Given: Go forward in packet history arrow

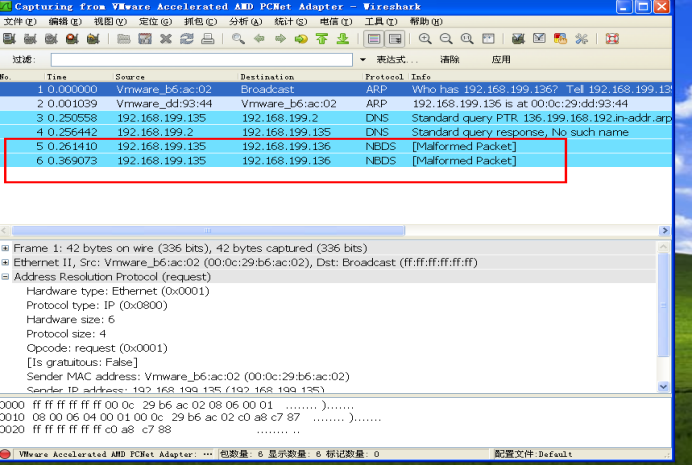Looking at the screenshot, I should [280, 39].
